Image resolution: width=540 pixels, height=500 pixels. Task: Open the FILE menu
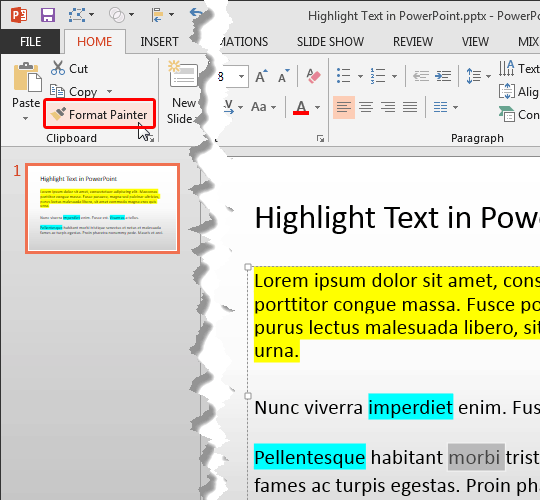[30, 42]
